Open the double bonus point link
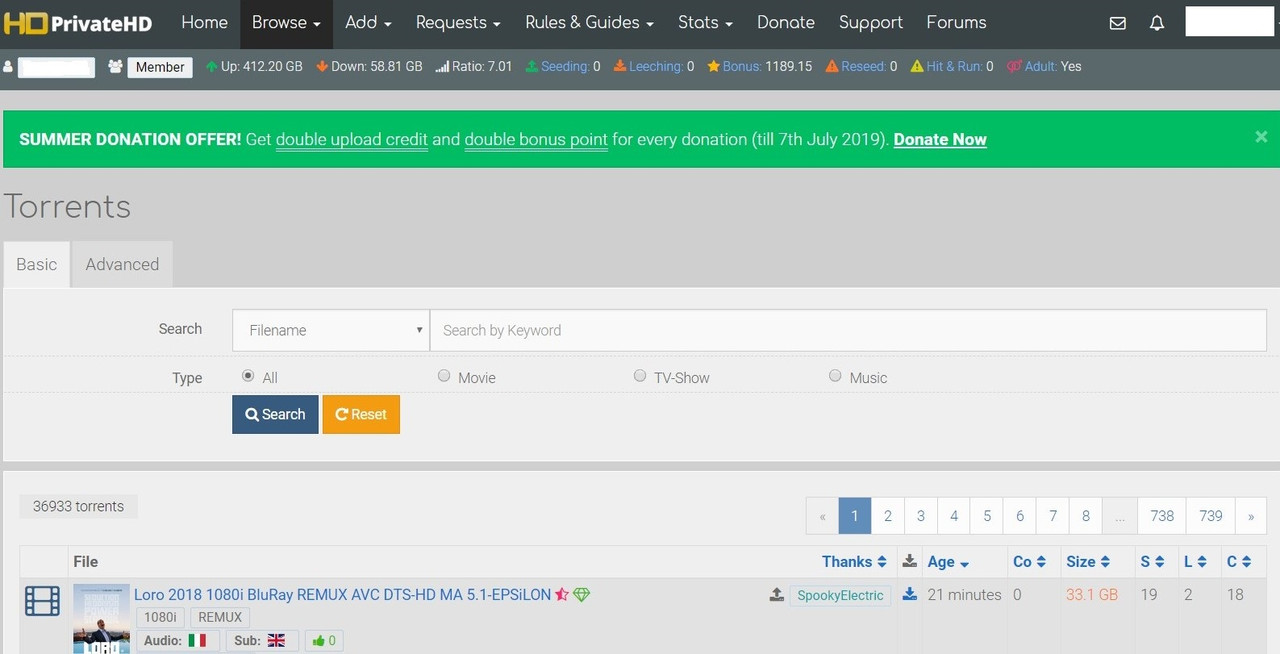1280x654 pixels. coord(536,140)
